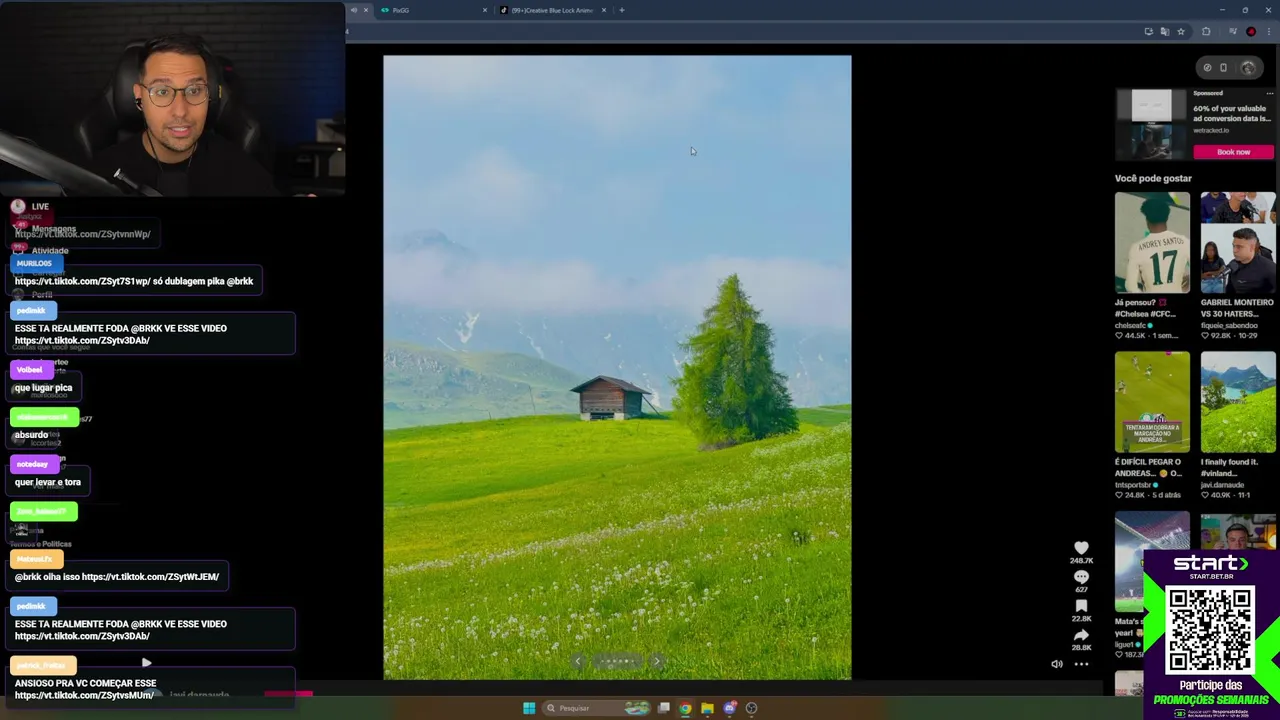Open the three-dot more options menu
The width and height of the screenshot is (1280, 720).
point(1081,664)
